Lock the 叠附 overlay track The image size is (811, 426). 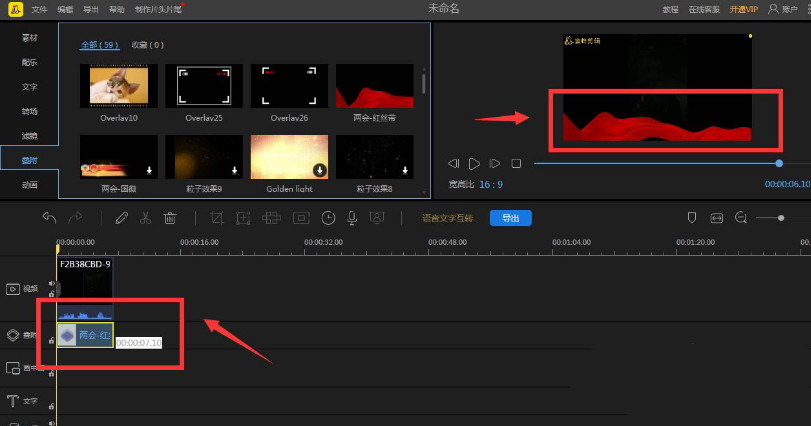[x=52, y=340]
